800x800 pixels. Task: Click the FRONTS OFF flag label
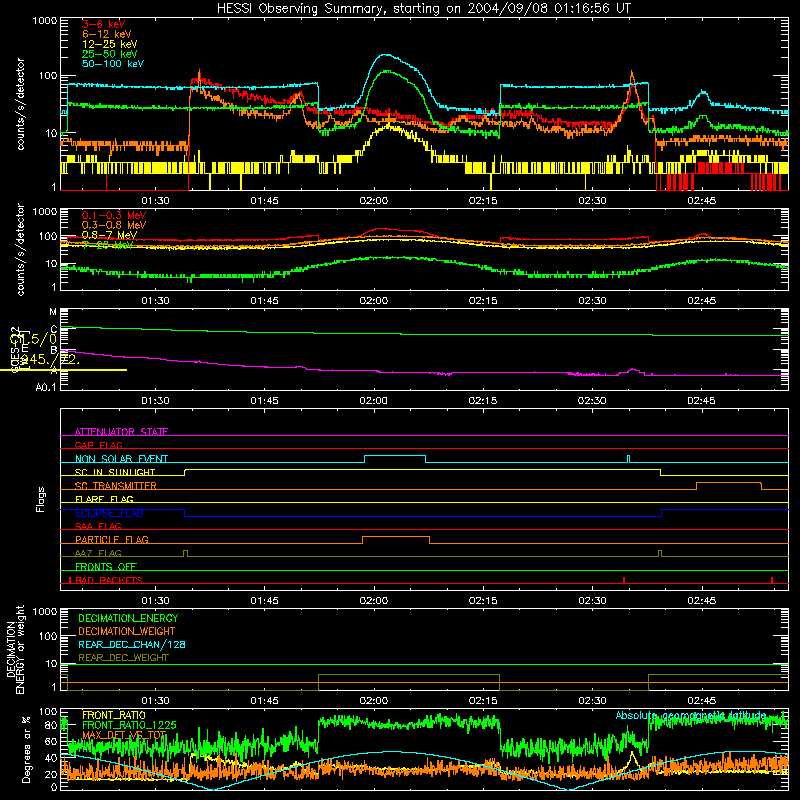point(106,566)
